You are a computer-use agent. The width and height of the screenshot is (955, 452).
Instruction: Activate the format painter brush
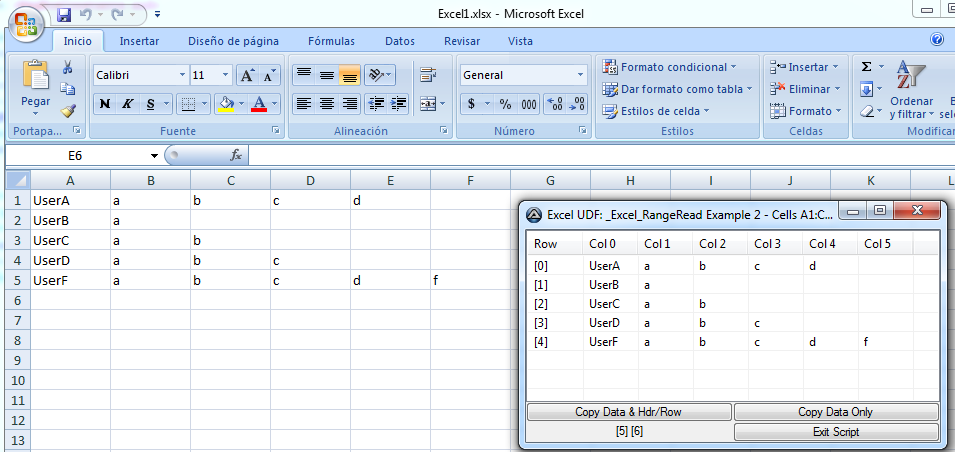pyautogui.click(x=68, y=111)
